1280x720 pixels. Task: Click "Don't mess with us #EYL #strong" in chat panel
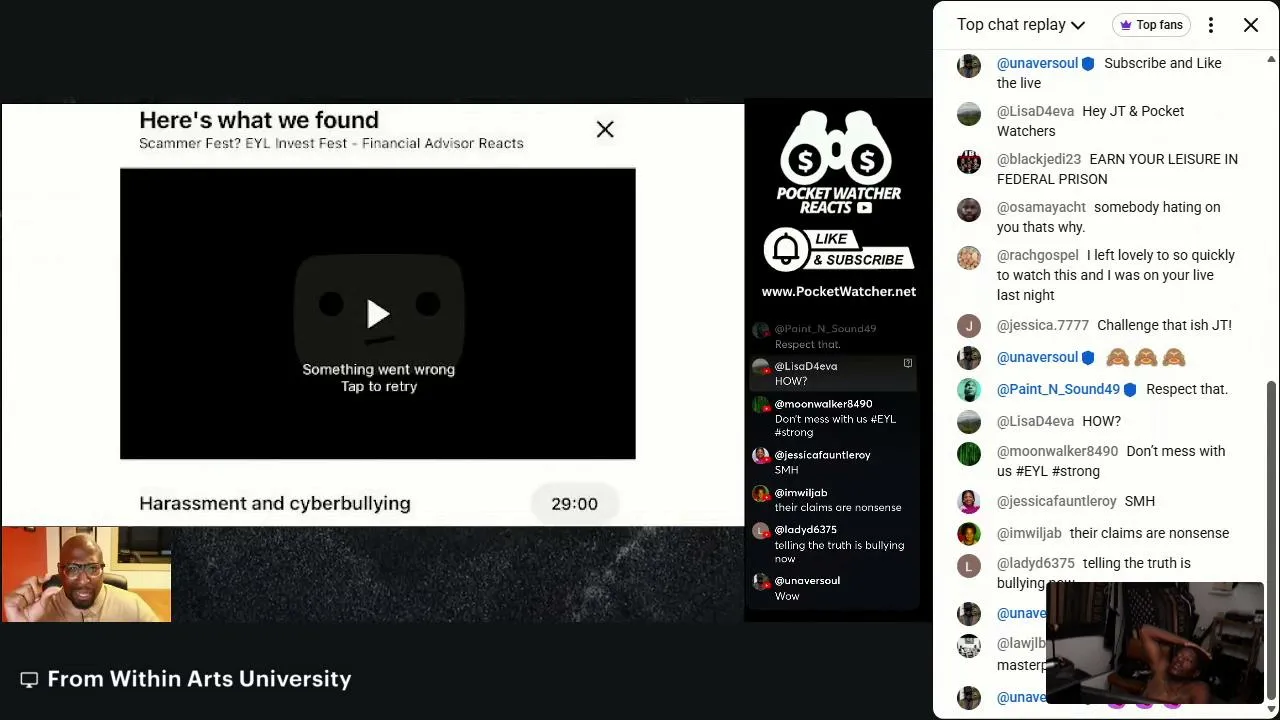(x=1111, y=461)
